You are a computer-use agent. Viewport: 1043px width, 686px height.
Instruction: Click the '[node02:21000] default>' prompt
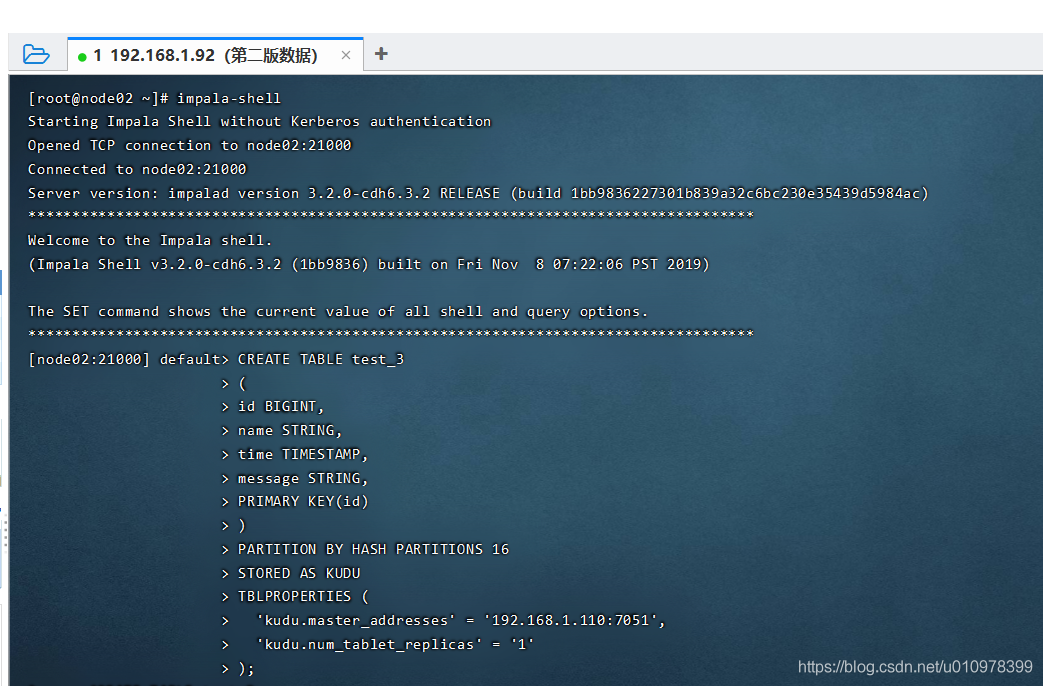tap(128, 359)
